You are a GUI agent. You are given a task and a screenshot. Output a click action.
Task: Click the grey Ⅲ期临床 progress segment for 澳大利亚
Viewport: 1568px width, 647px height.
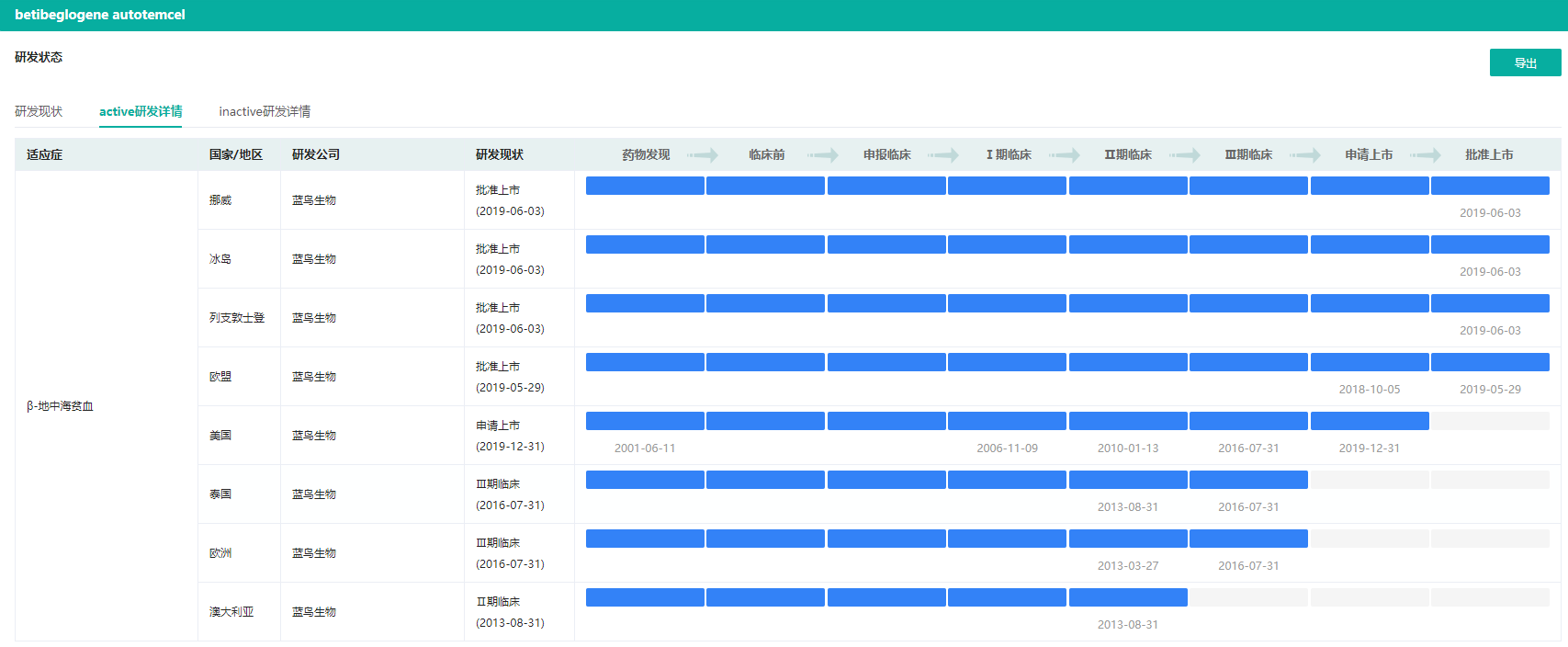1248,597
